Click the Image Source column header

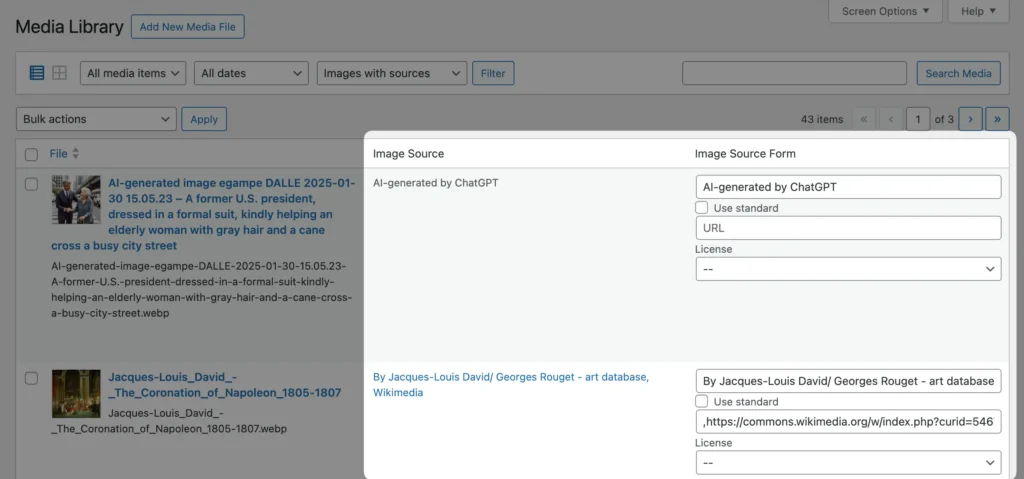point(408,154)
